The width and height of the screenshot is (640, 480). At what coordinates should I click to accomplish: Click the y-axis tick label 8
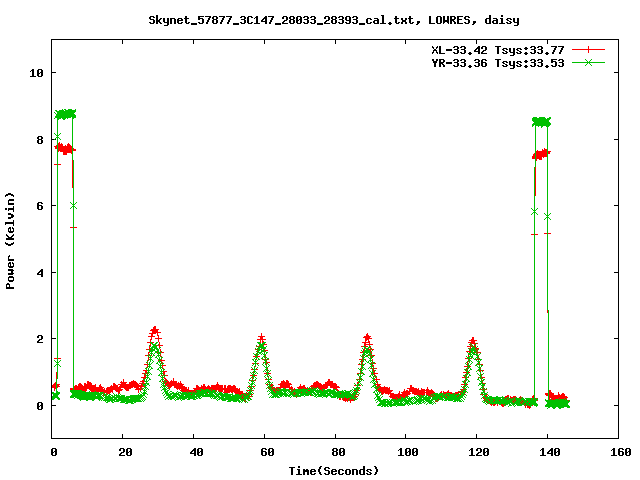[x=40, y=140]
